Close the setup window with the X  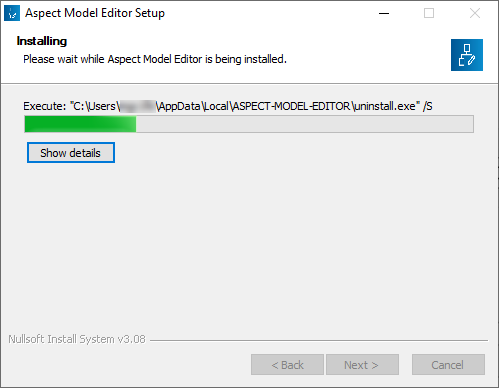[x=475, y=13]
